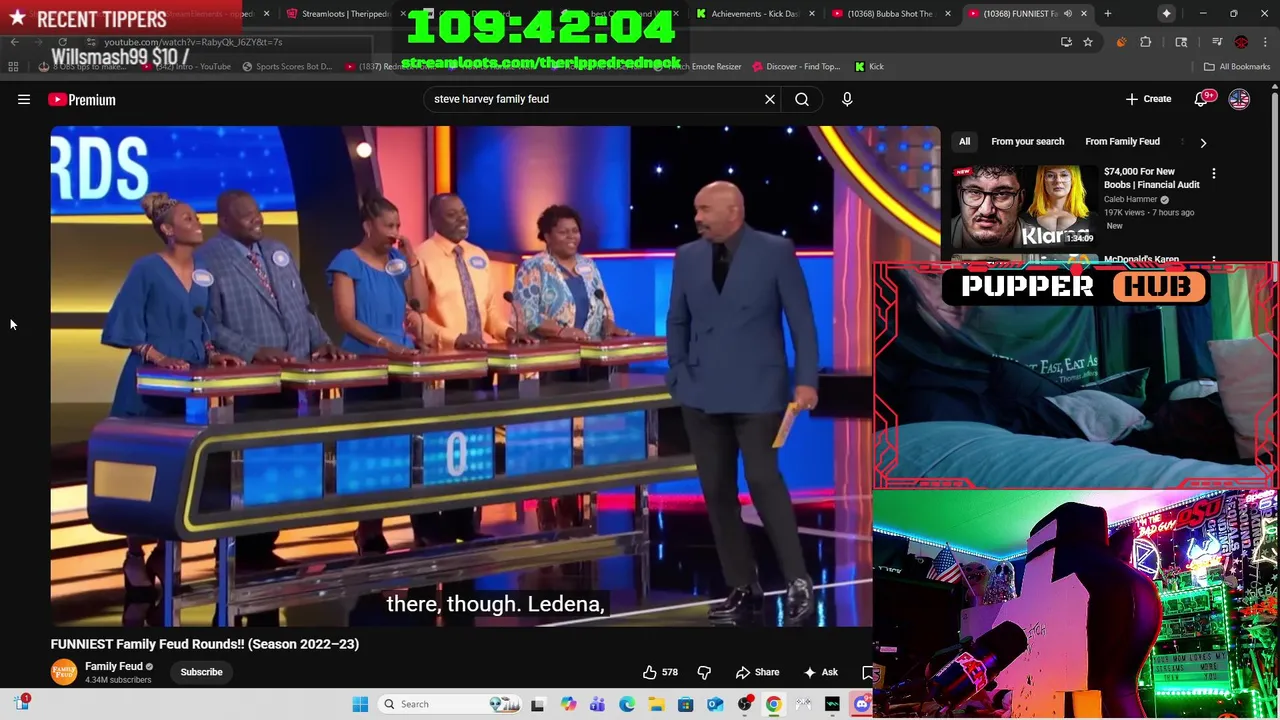Submit search with the magnifier button

802,99
